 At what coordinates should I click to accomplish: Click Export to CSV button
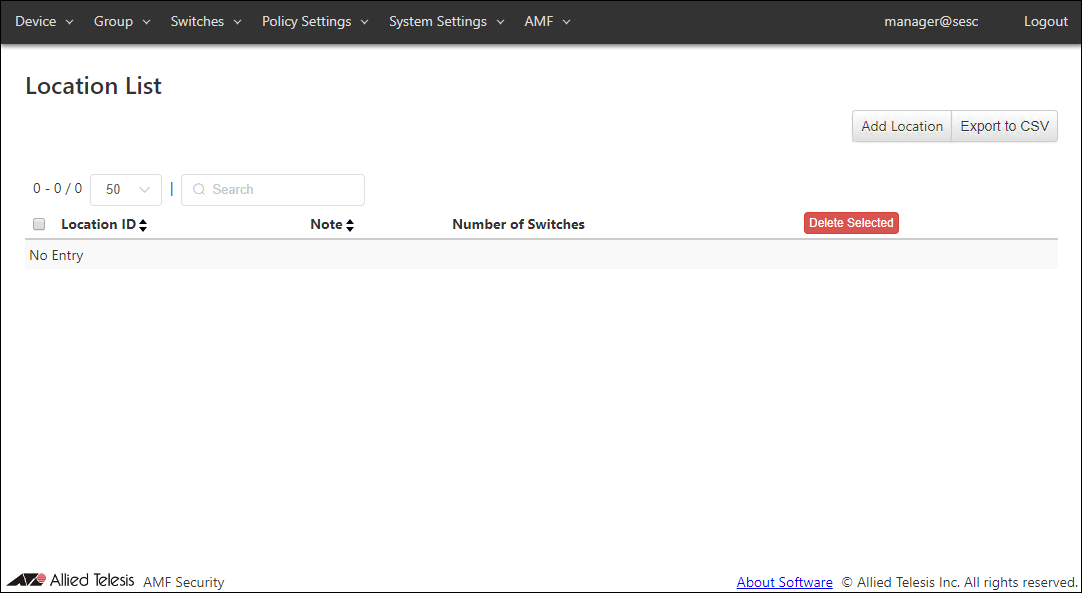coord(1004,126)
